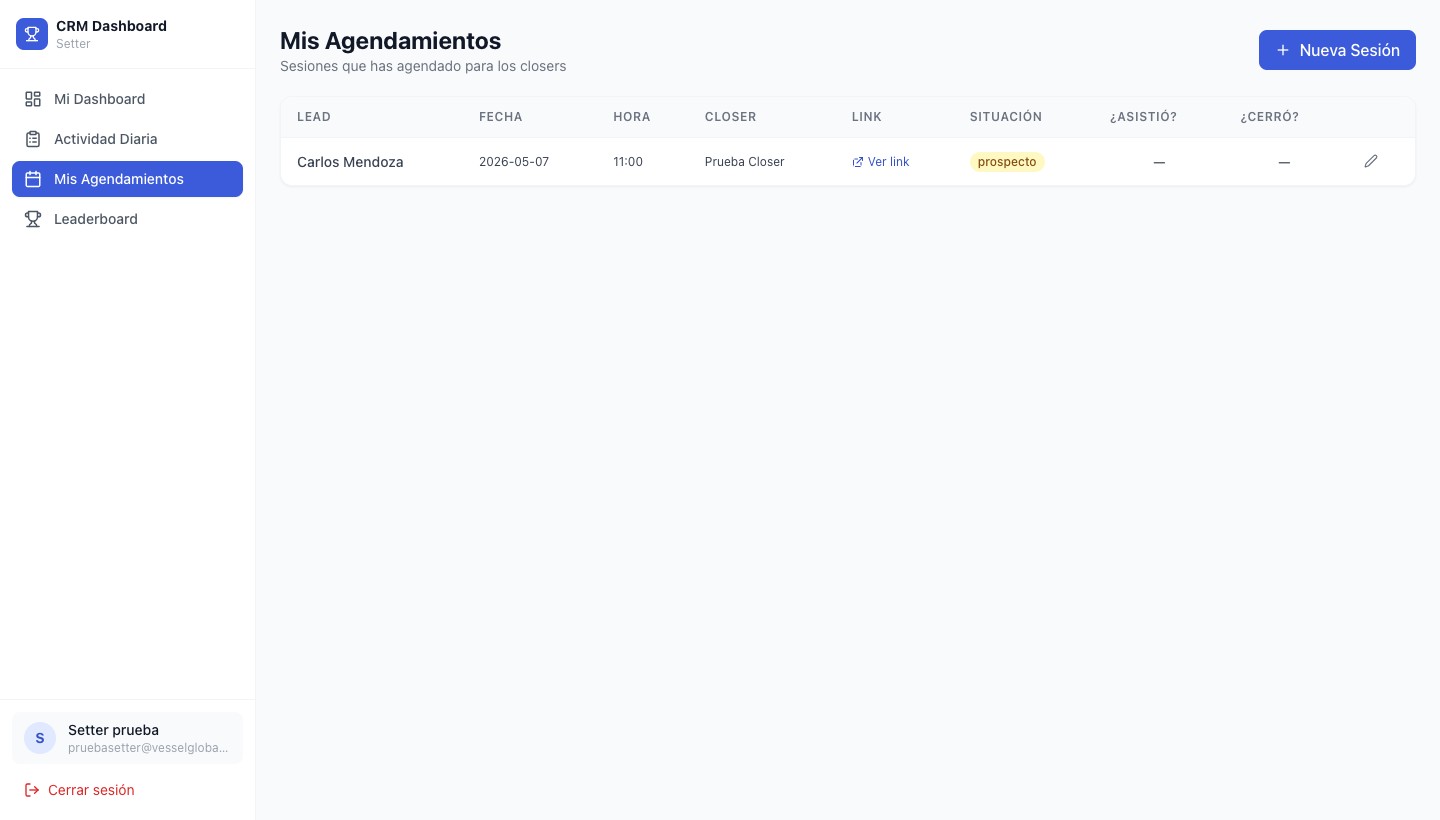
Task: Click the CRM Dashboard trophy logo
Action: [x=32, y=34]
